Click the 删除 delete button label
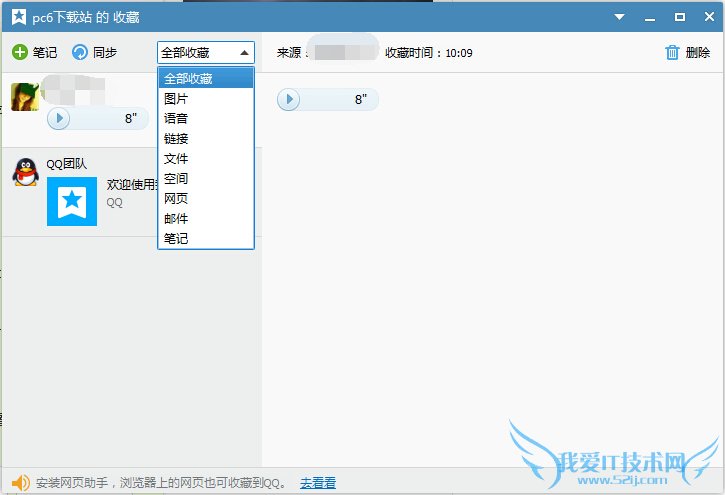 click(698, 53)
